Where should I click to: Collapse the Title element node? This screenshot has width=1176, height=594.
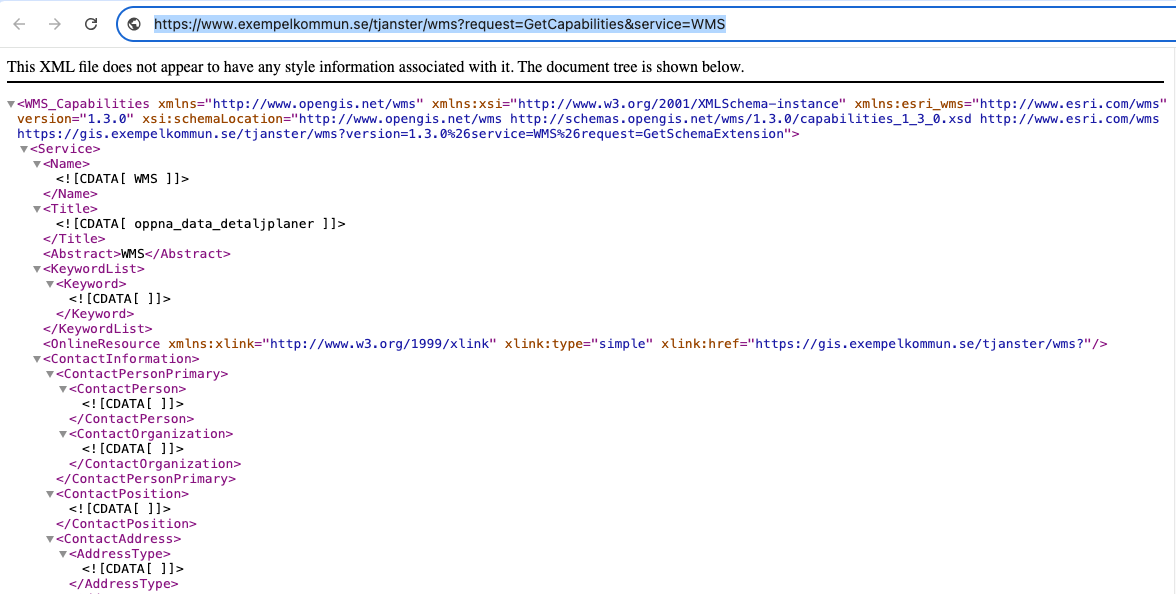[x=37, y=209]
